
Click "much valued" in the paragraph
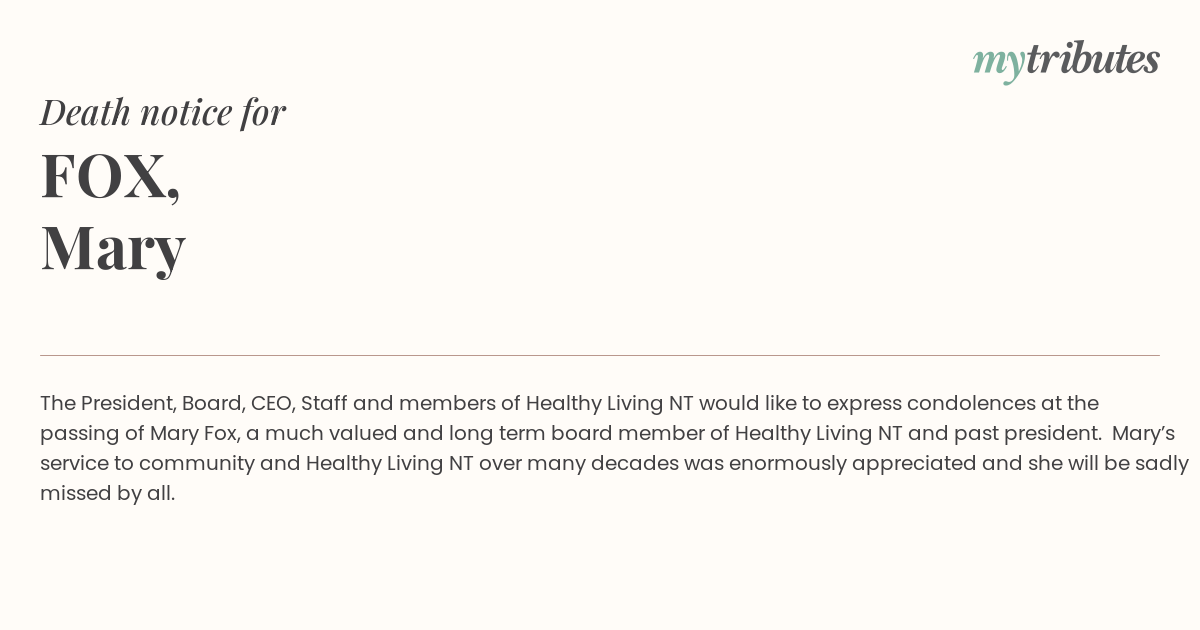pyautogui.click(x=340, y=434)
